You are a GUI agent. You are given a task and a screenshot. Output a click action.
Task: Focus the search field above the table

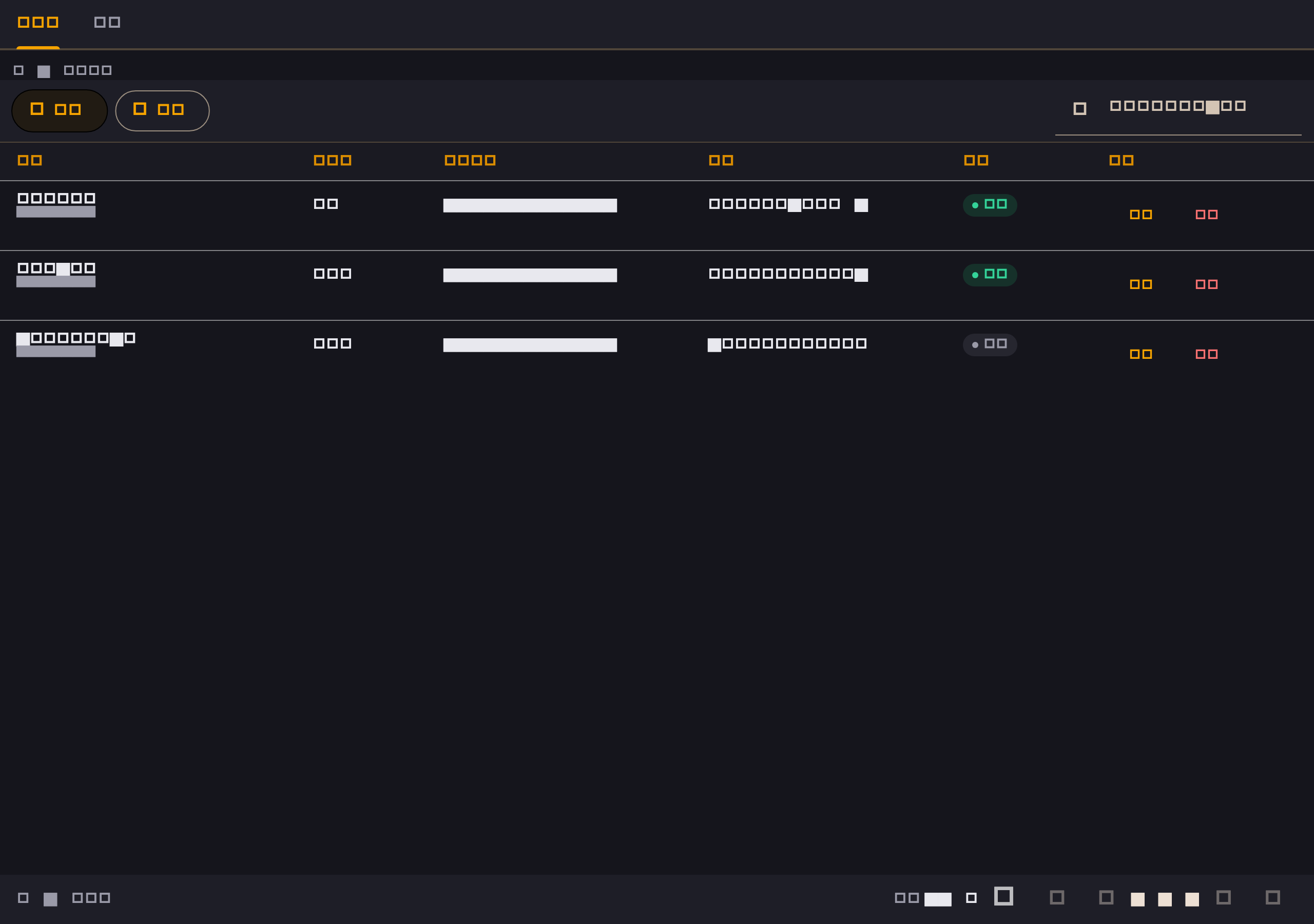pyautogui.click(x=1178, y=110)
